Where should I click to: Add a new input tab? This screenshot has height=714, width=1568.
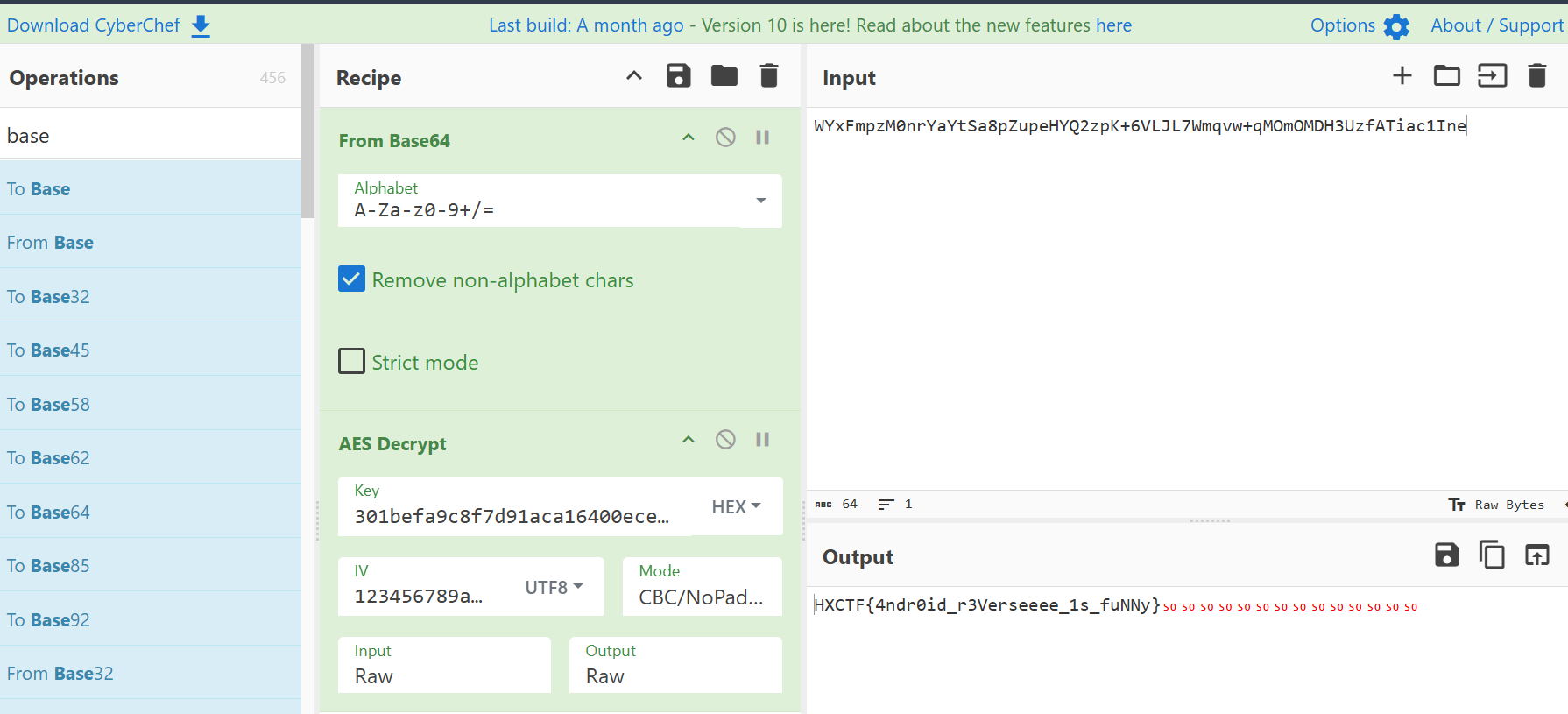tap(1402, 76)
